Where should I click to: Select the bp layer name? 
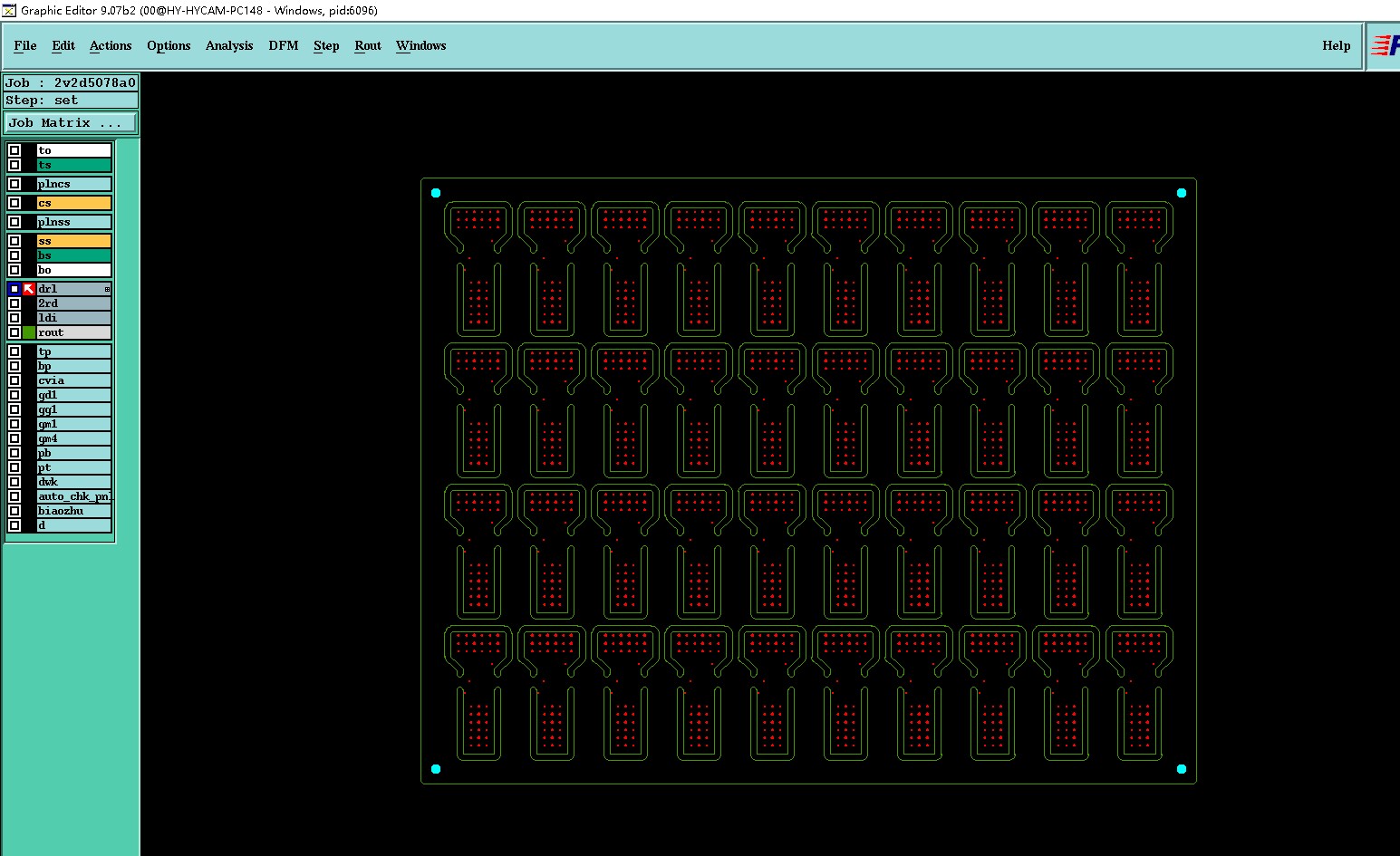tap(74, 366)
